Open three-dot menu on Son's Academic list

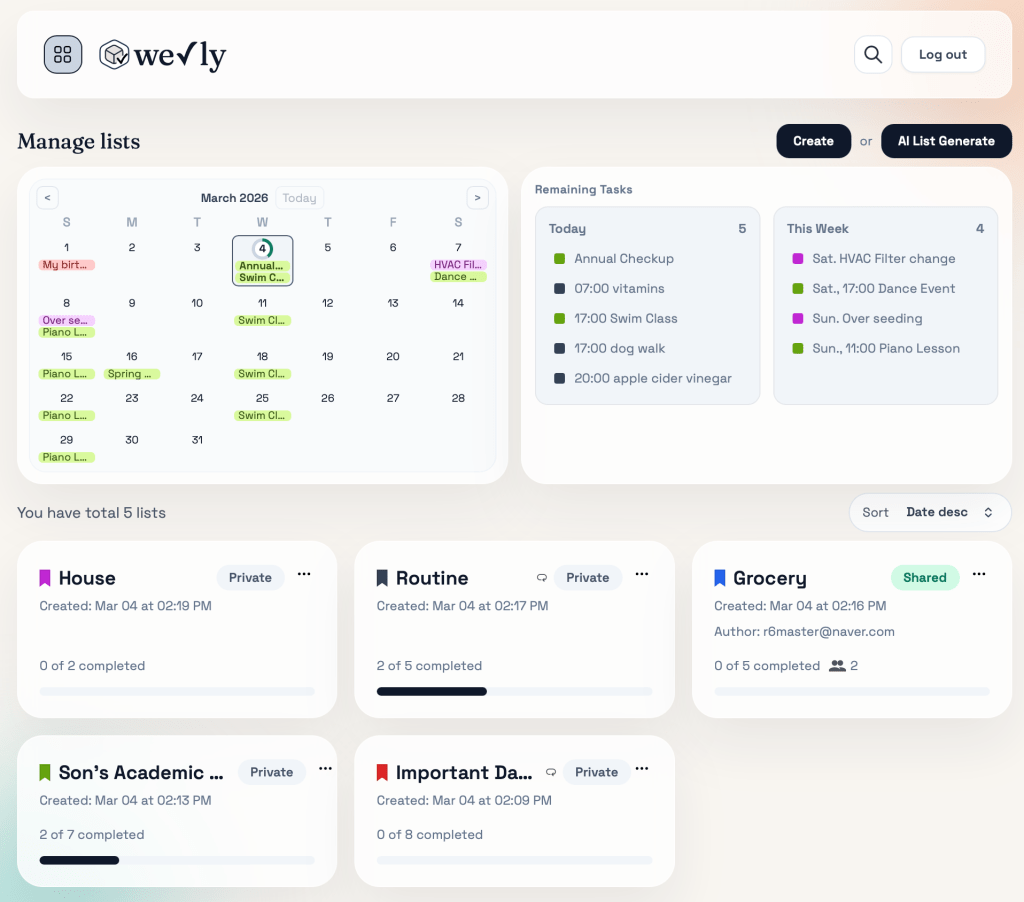[x=325, y=769]
